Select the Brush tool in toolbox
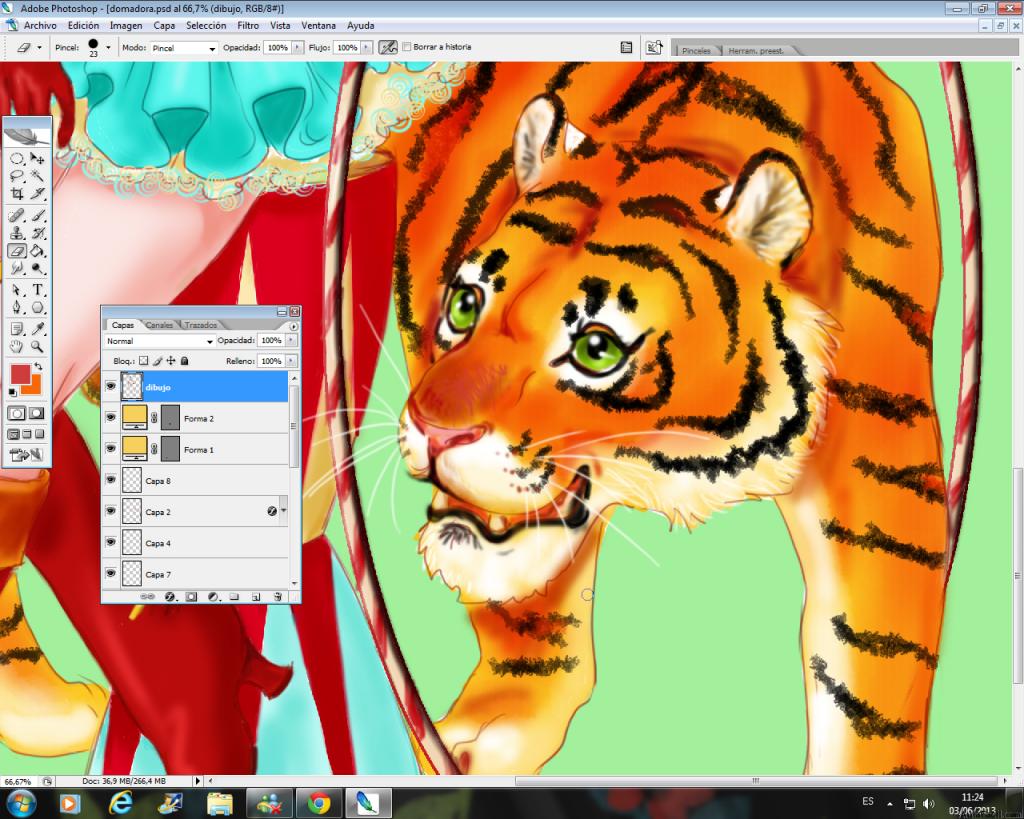This screenshot has height=819, width=1024. tap(37, 216)
